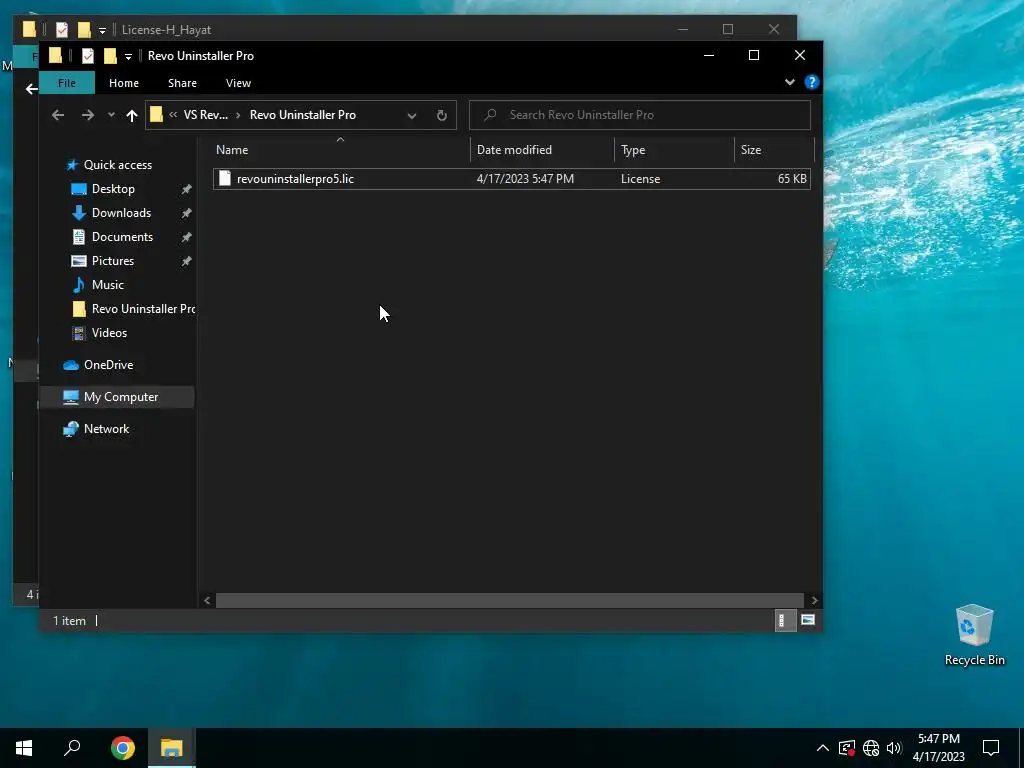Click the pin icon next to Documents
The height and width of the screenshot is (768, 1024).
click(186, 237)
